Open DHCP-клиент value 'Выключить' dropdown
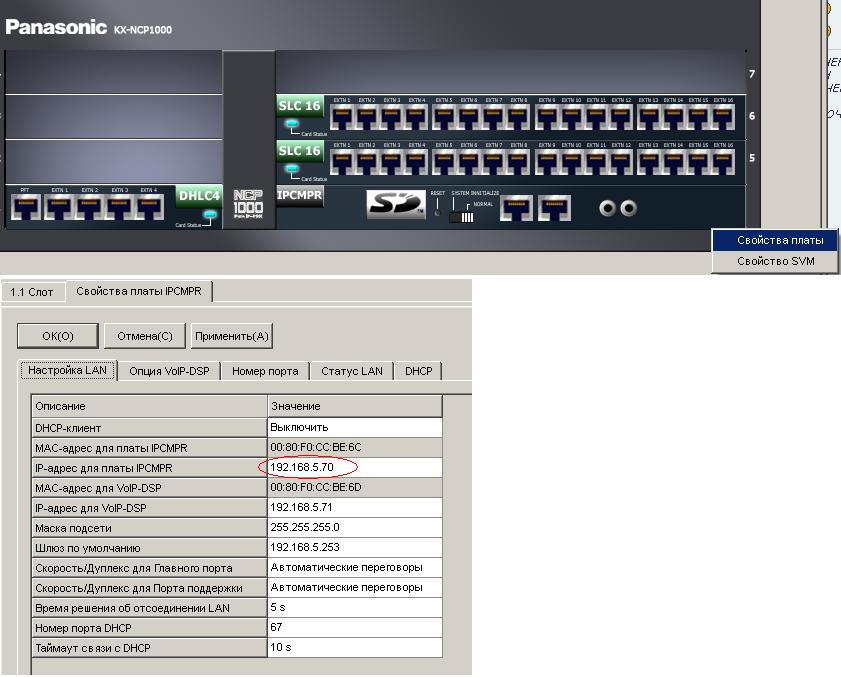 point(355,428)
